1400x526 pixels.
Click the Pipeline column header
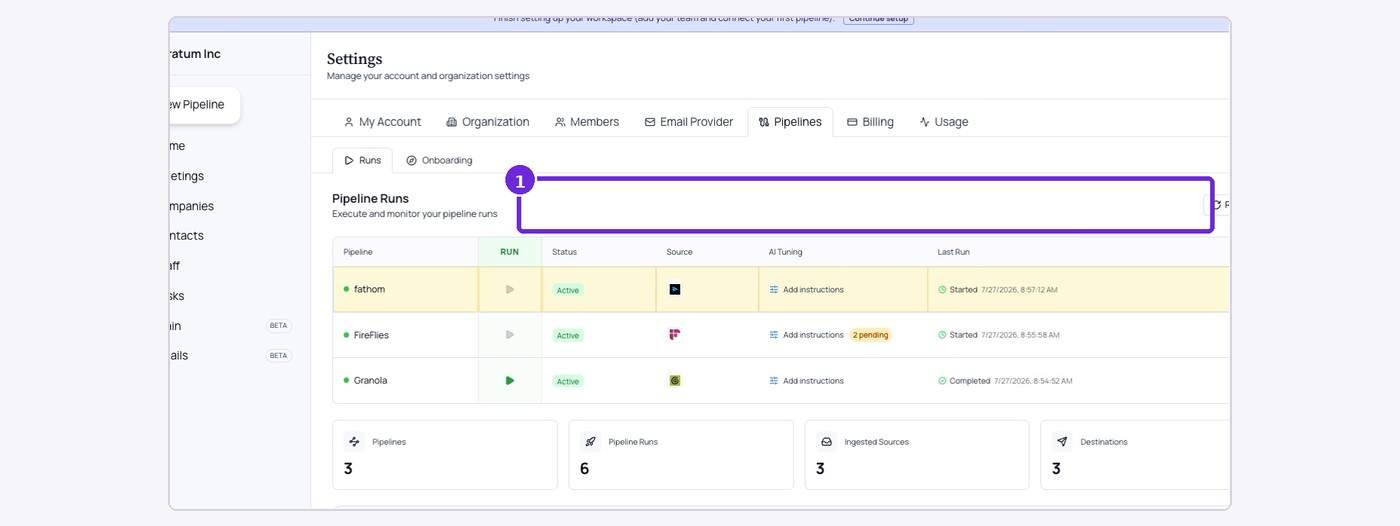pos(357,252)
